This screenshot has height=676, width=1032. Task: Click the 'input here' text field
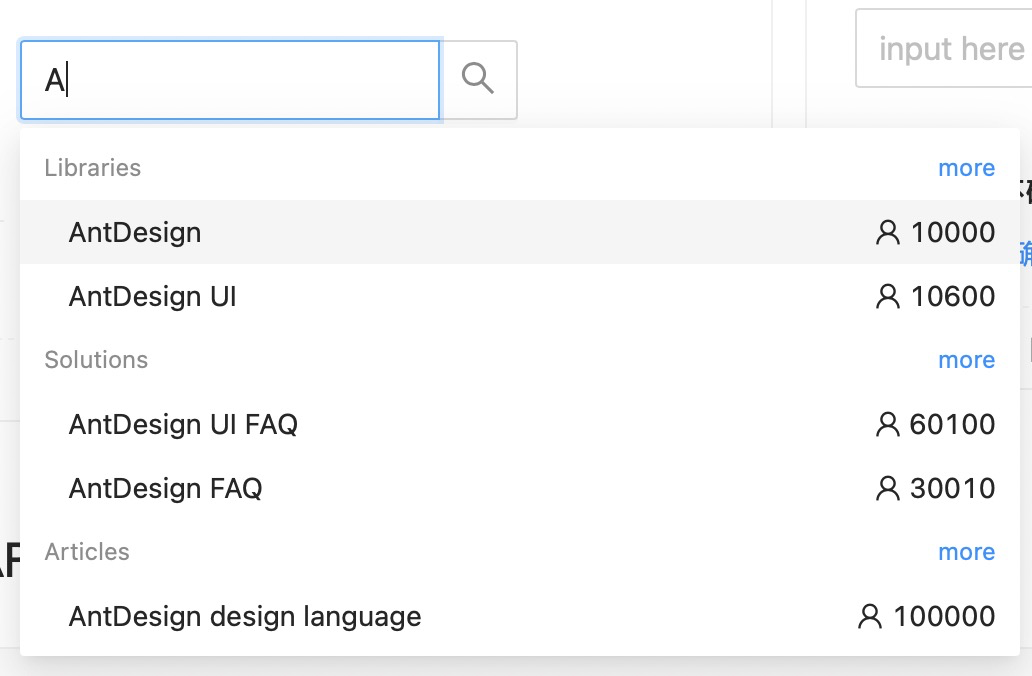pyautogui.click(x=945, y=49)
